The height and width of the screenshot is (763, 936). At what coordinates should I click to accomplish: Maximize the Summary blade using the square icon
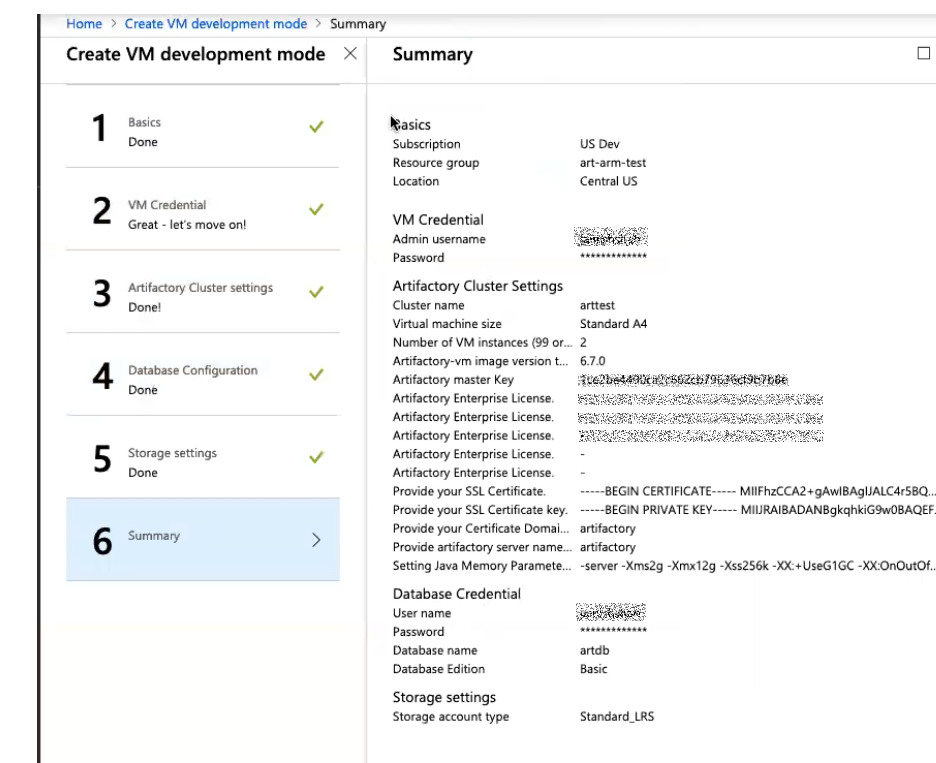coord(923,54)
